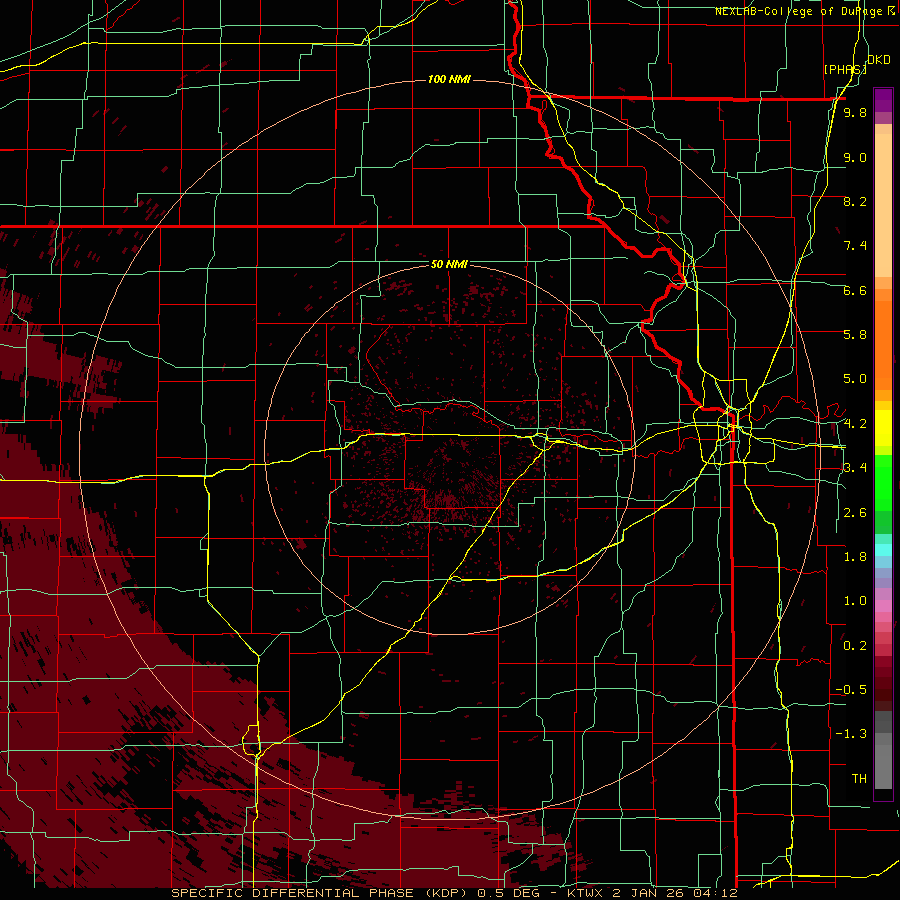
Task: Click the purple segment atop the color bar
Action: (x=883, y=100)
